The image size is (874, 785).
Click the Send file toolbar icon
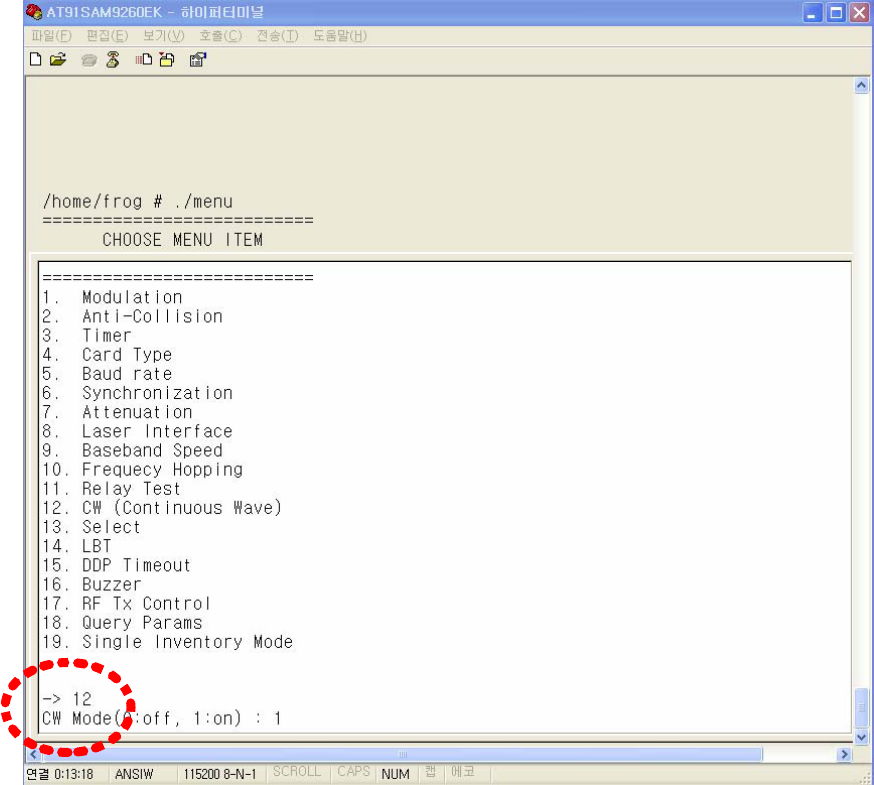click(144, 59)
